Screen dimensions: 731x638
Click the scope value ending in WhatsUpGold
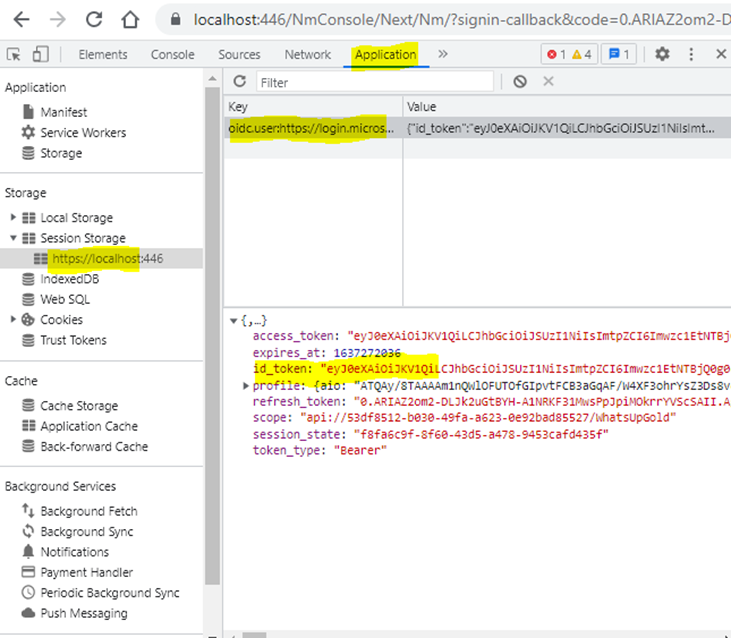tap(488, 418)
